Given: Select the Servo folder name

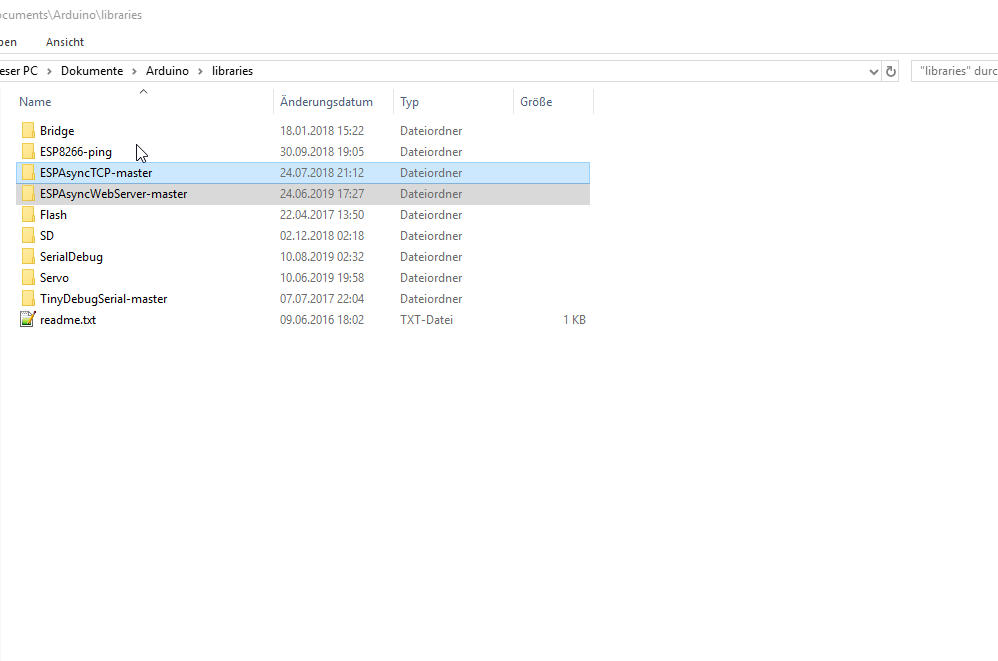Looking at the screenshot, I should [54, 277].
